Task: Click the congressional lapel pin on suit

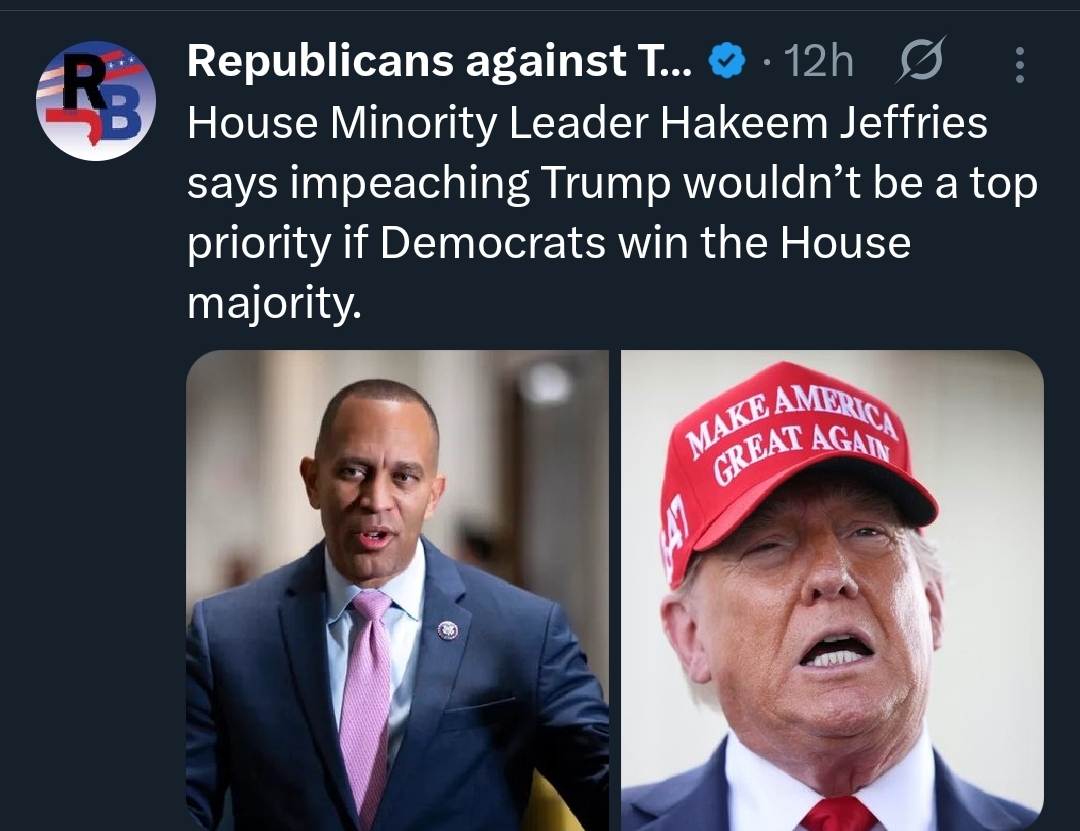Action: pos(448,630)
